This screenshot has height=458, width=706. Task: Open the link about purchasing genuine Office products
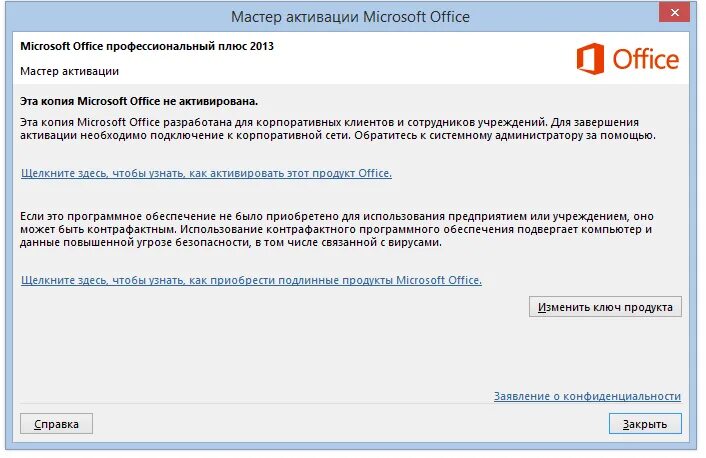251,280
